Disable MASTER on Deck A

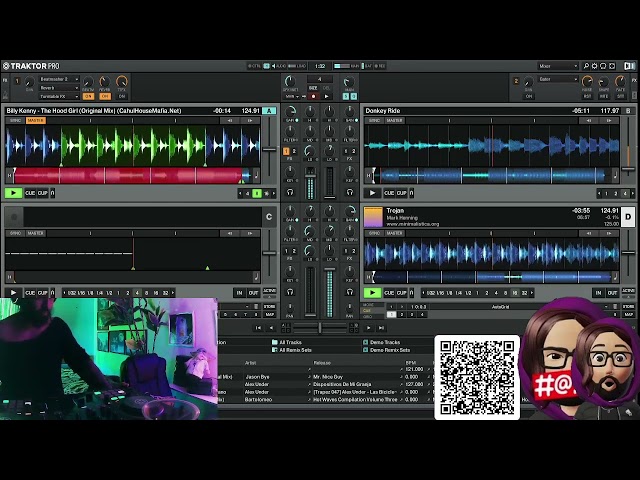[x=36, y=120]
